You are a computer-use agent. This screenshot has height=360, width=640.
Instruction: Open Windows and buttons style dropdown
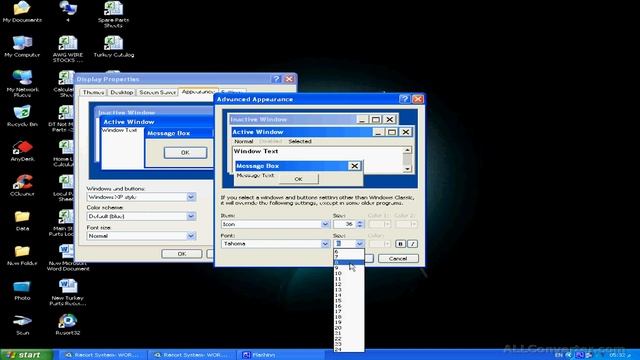(x=191, y=197)
